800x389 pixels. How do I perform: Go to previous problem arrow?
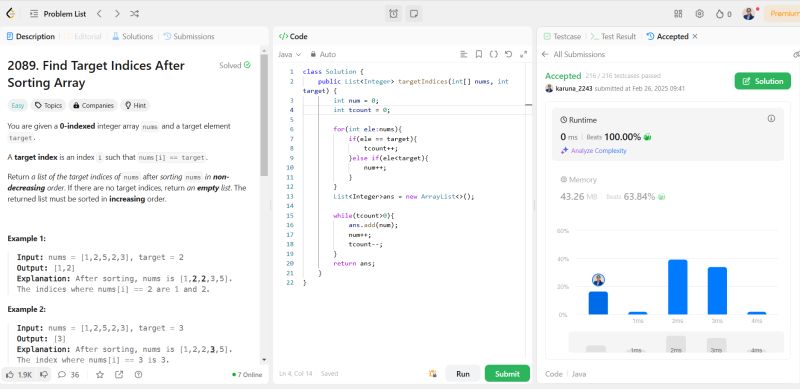point(99,14)
